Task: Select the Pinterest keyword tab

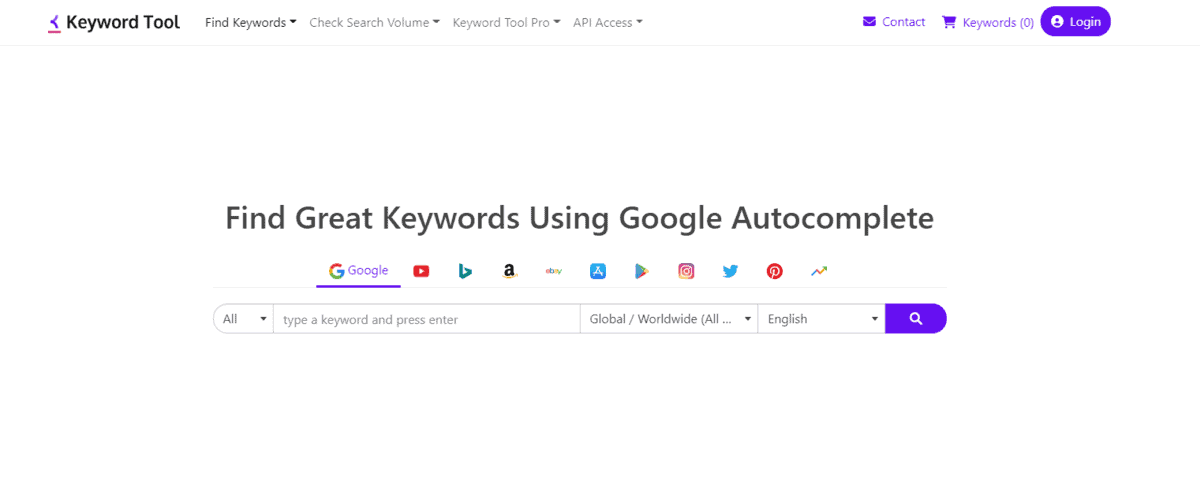Action: coord(775,271)
